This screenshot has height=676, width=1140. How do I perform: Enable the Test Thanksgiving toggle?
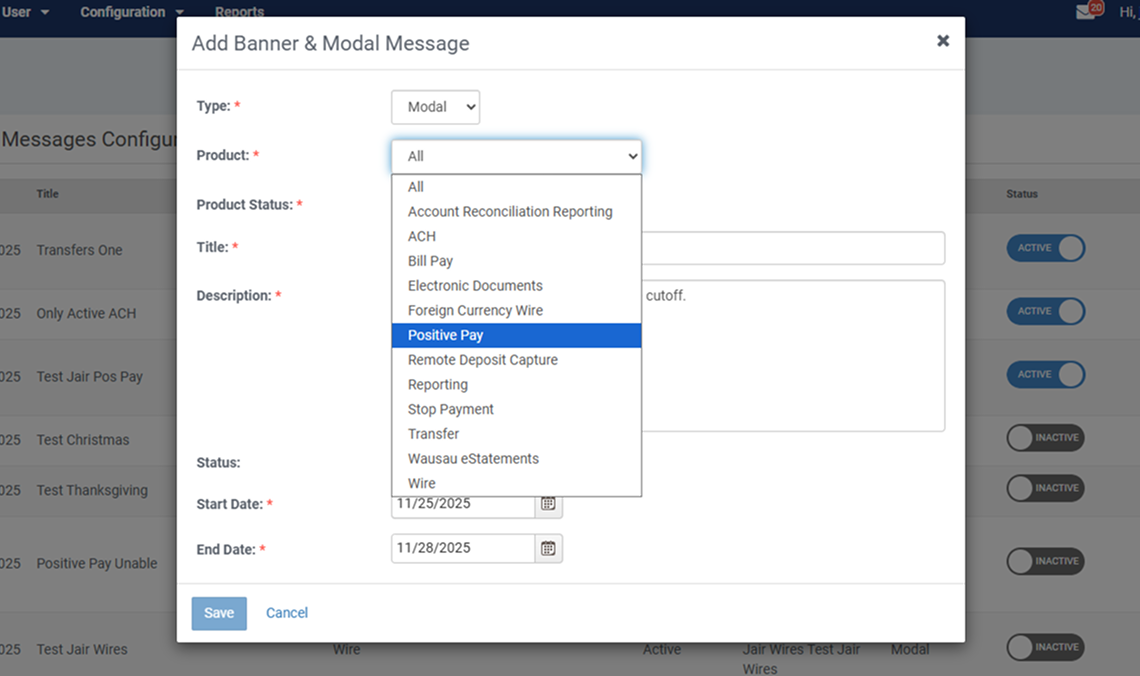point(1045,488)
